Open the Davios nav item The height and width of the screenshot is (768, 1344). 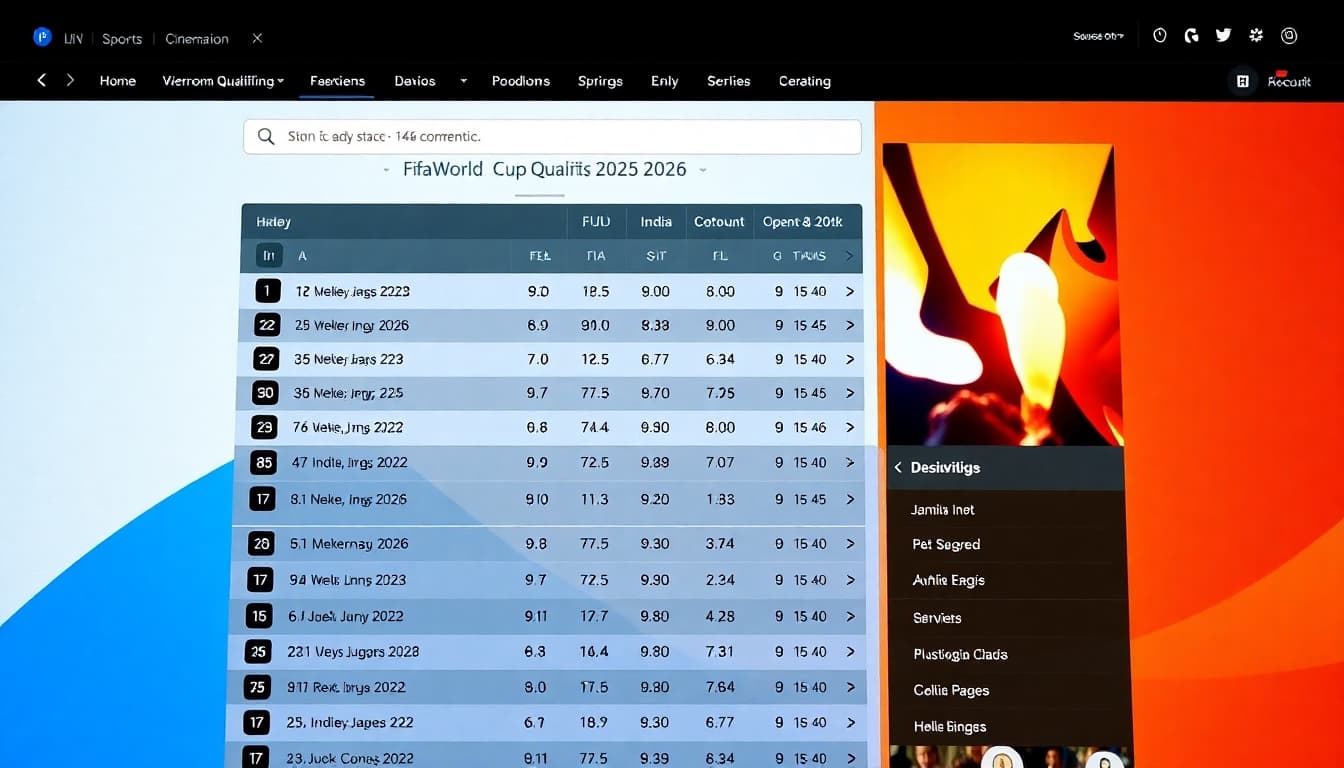415,81
